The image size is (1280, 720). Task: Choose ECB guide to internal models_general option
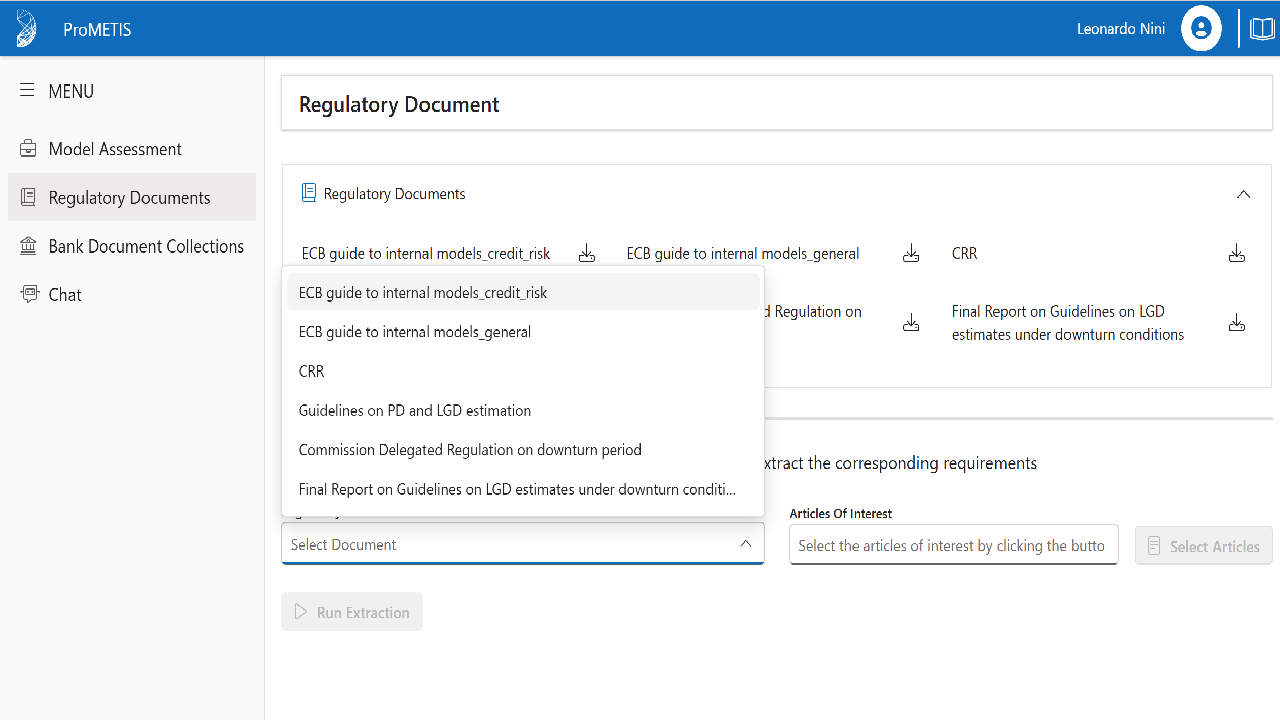point(523,331)
